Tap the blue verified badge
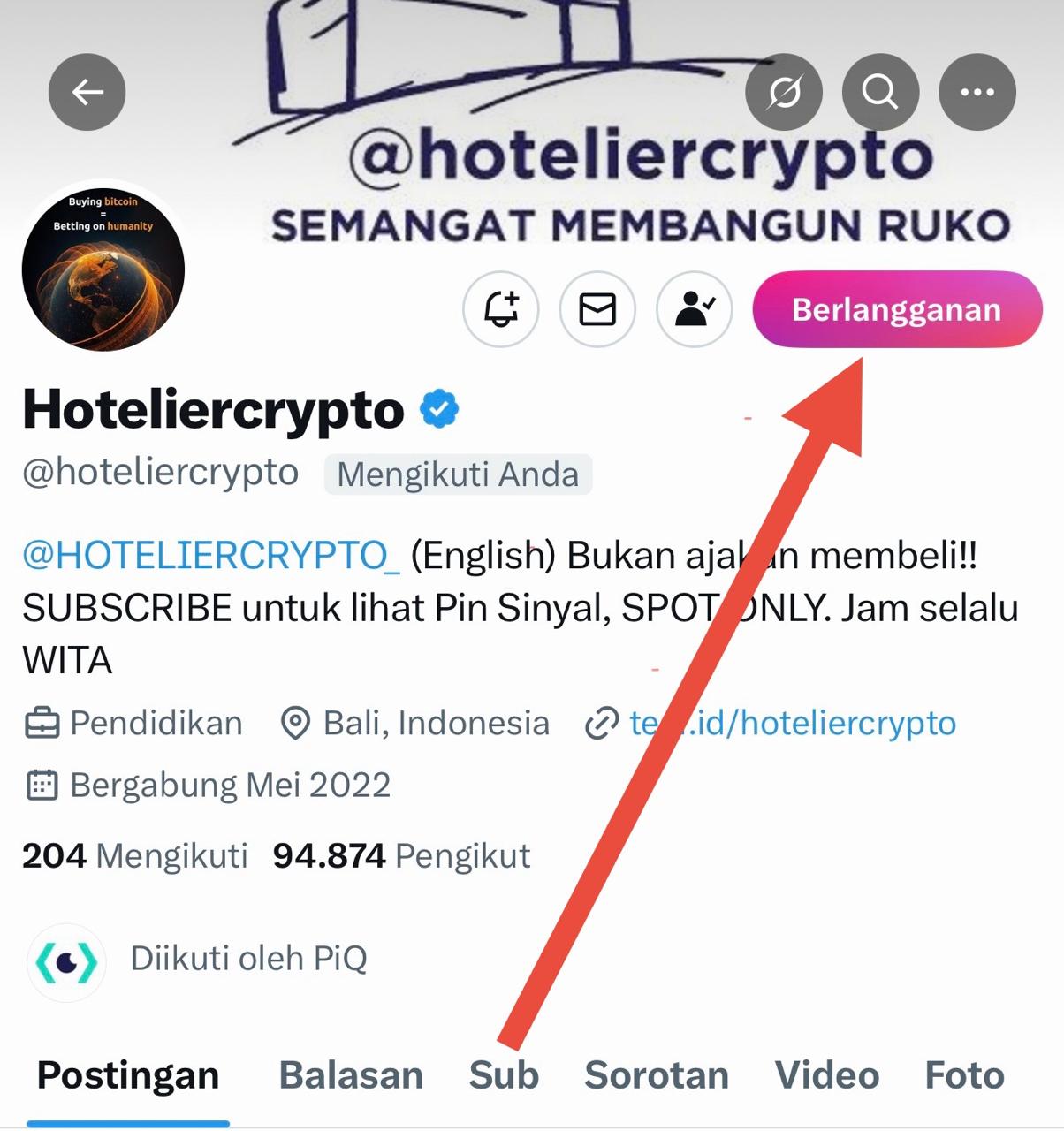The image size is (1064, 1131). (439, 409)
